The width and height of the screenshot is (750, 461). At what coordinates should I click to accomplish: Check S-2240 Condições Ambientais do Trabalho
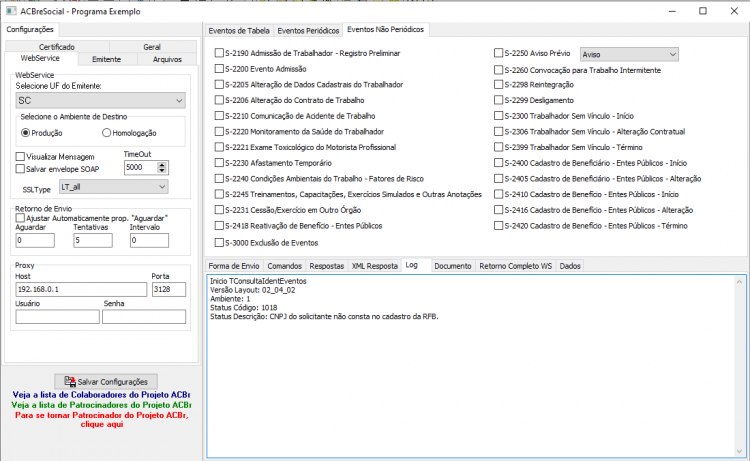click(219, 179)
